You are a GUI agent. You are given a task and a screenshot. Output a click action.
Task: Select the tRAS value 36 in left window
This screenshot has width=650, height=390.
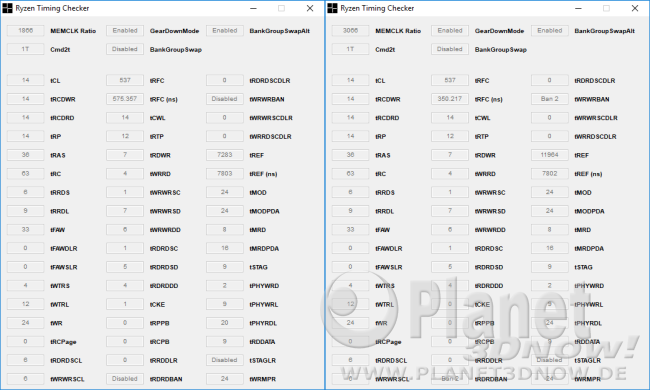(25, 155)
